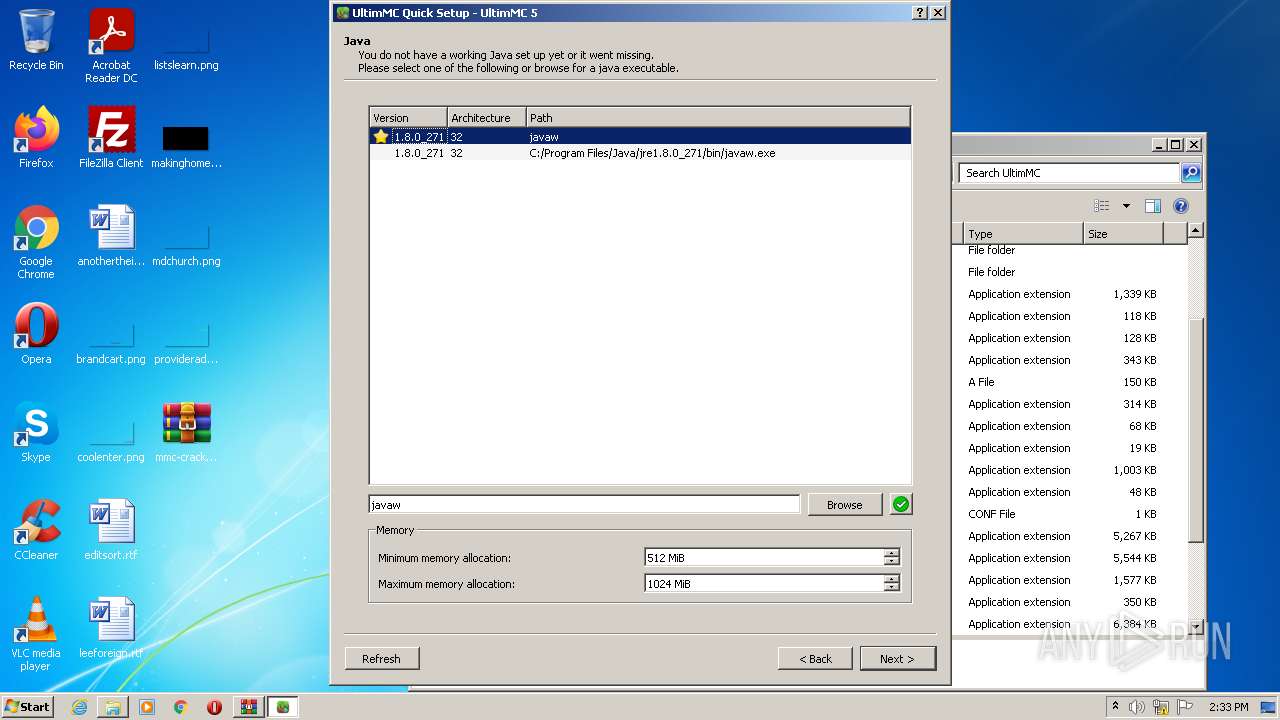The width and height of the screenshot is (1280, 720).
Task: Sort Java list by Architecture column
Action: [x=486, y=117]
